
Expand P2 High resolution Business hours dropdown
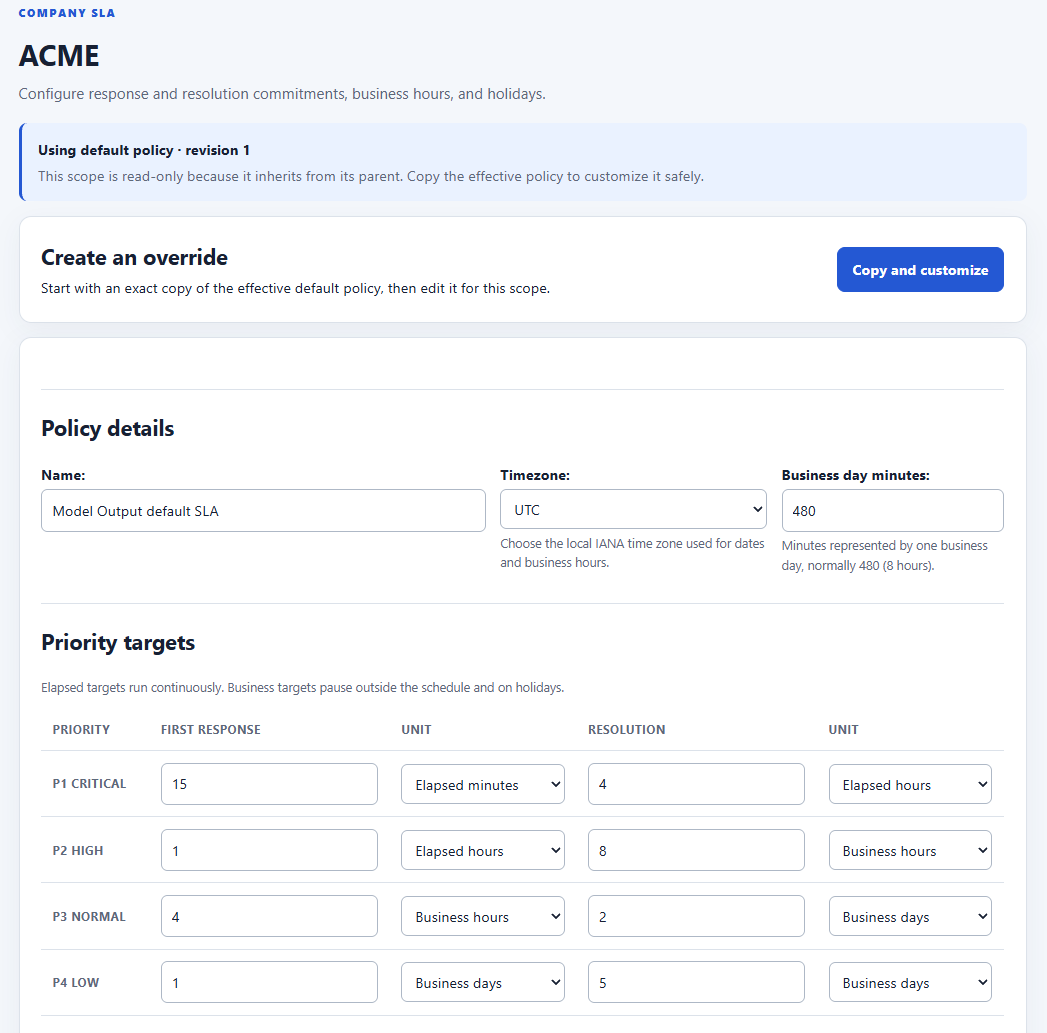click(909, 850)
